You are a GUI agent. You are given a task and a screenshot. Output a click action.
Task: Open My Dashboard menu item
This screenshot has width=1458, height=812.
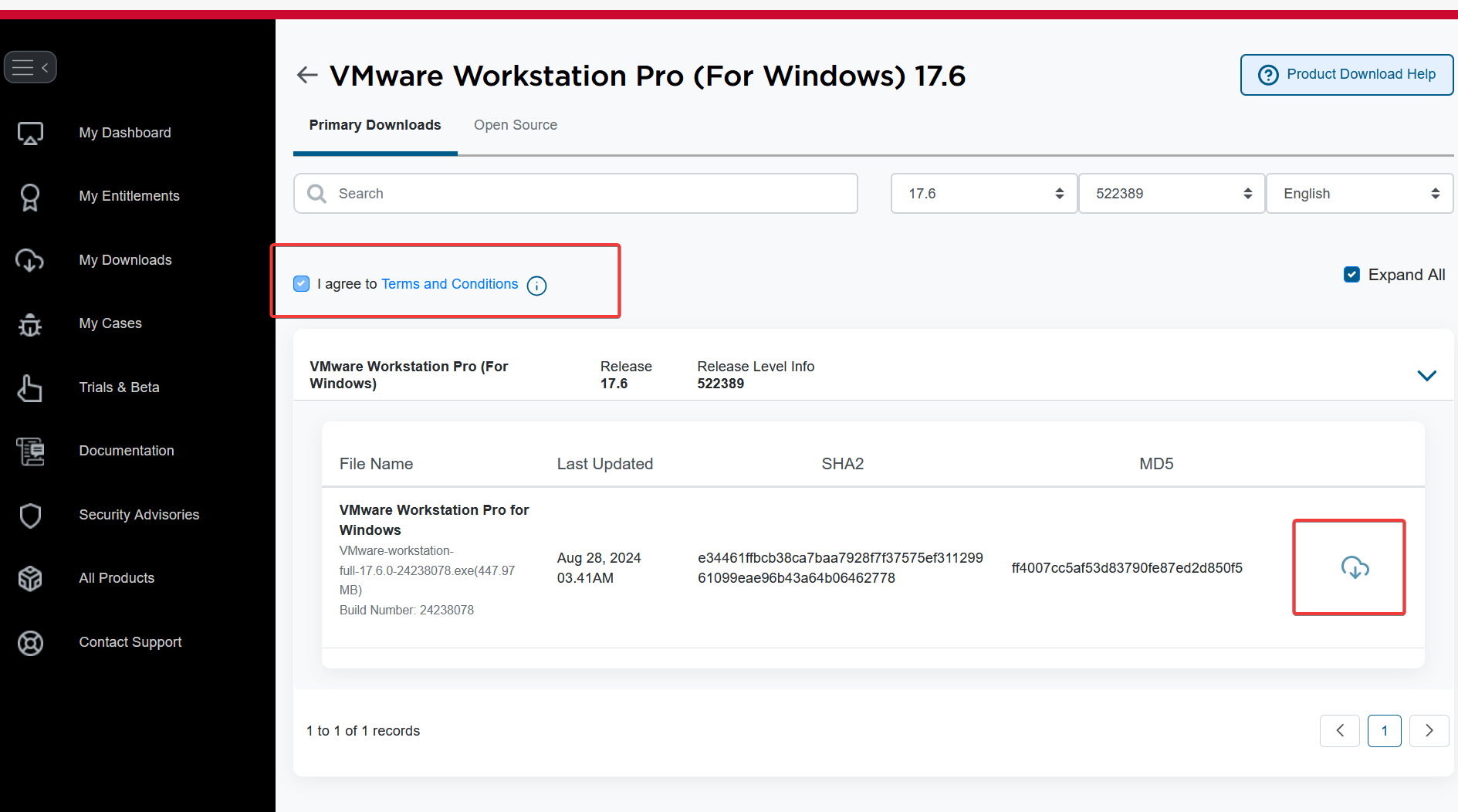pos(125,133)
